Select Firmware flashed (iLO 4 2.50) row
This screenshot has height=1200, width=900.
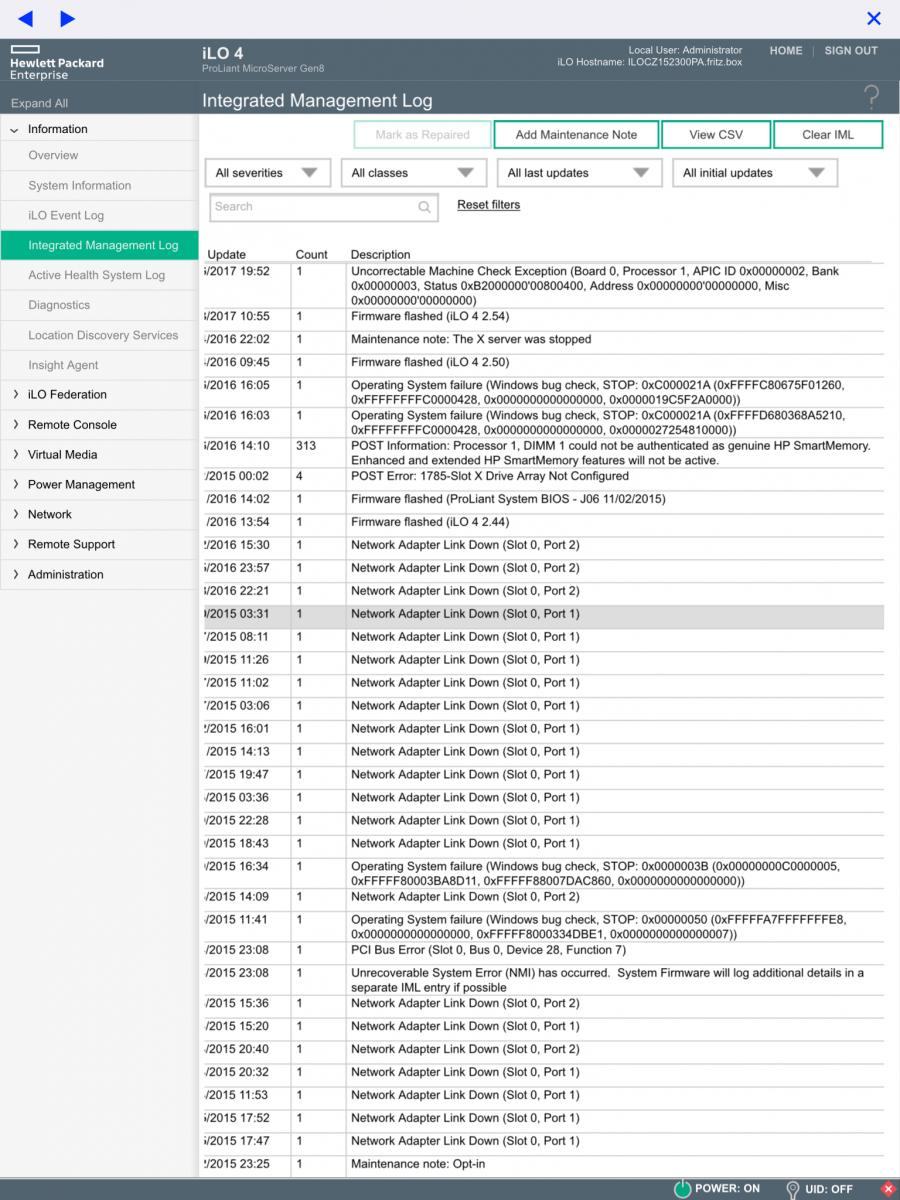pyautogui.click(x=543, y=363)
